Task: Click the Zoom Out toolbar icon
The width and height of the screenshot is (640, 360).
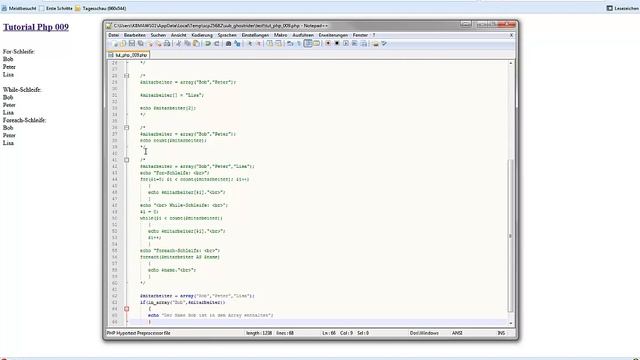Action: [x=259, y=44]
